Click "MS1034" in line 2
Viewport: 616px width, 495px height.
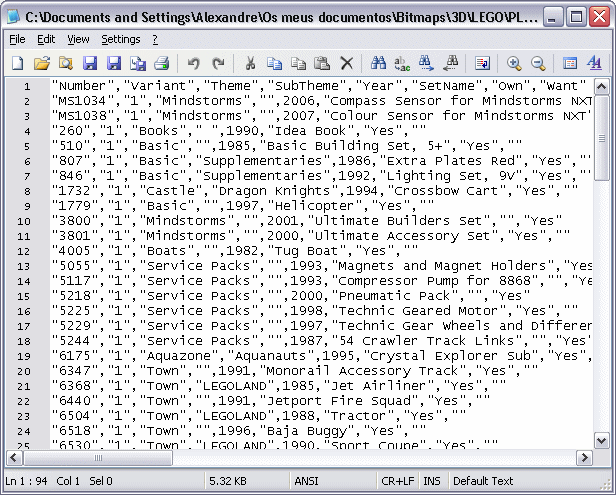[x=82, y=101]
